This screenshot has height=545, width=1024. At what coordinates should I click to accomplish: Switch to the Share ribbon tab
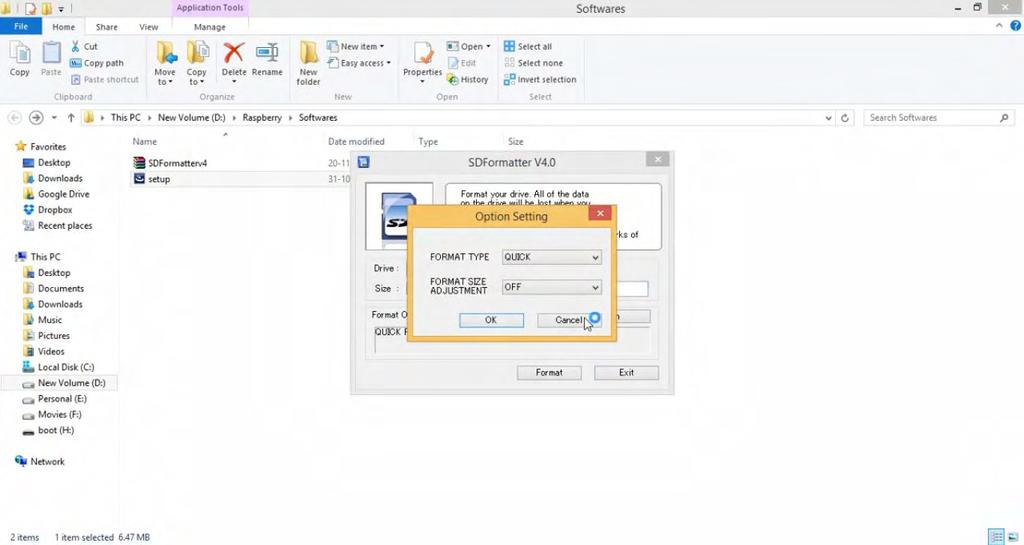tap(106, 27)
